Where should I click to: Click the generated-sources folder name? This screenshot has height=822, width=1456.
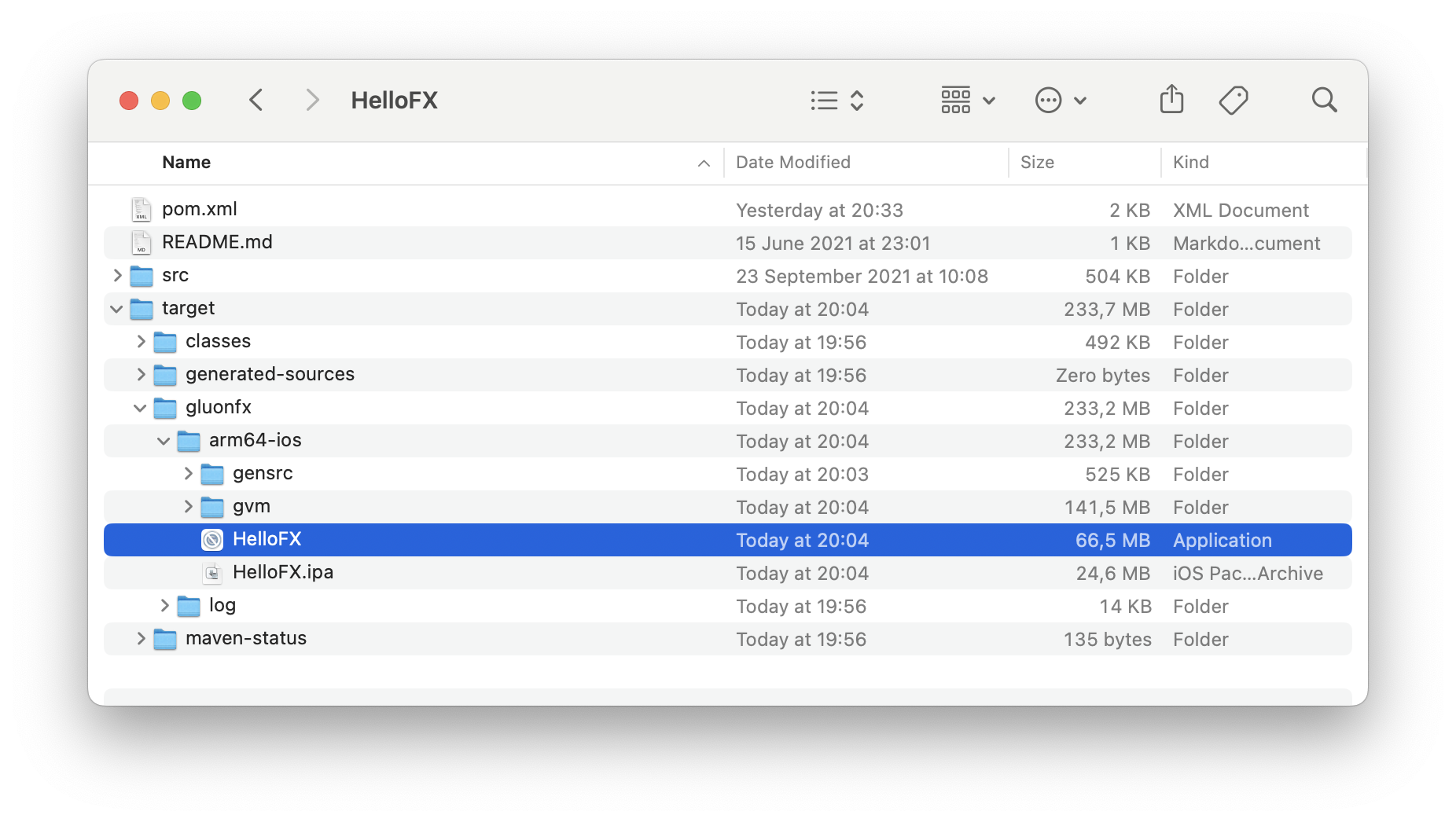click(x=270, y=374)
